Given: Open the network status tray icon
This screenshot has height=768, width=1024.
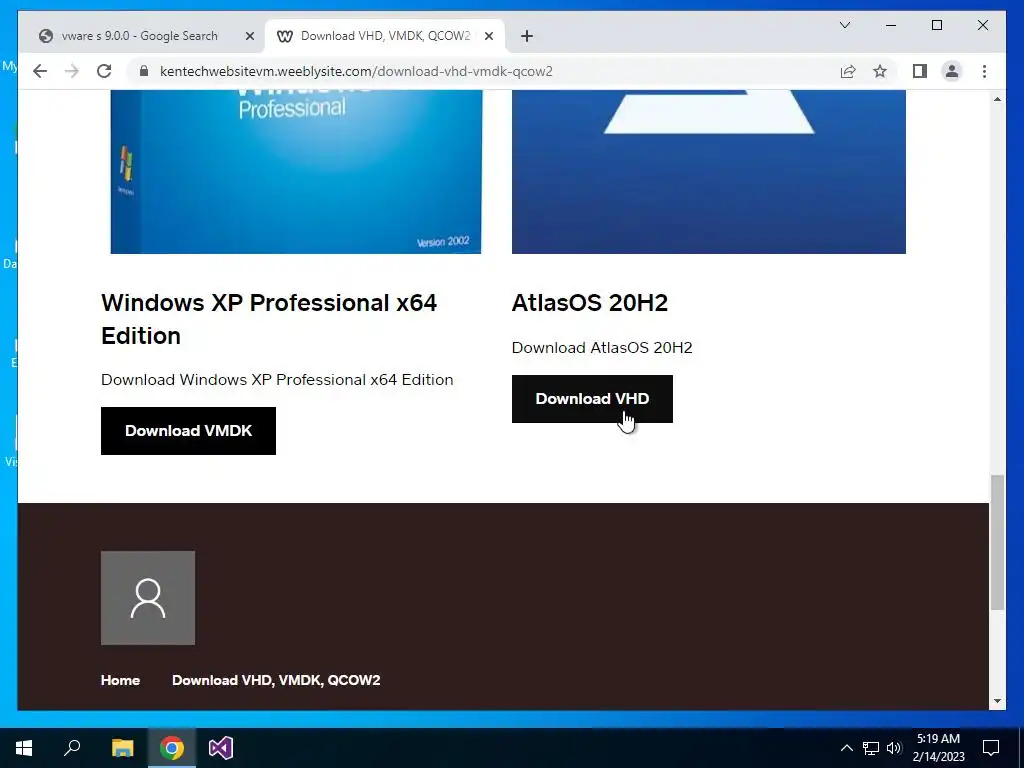Looking at the screenshot, I should [871, 748].
